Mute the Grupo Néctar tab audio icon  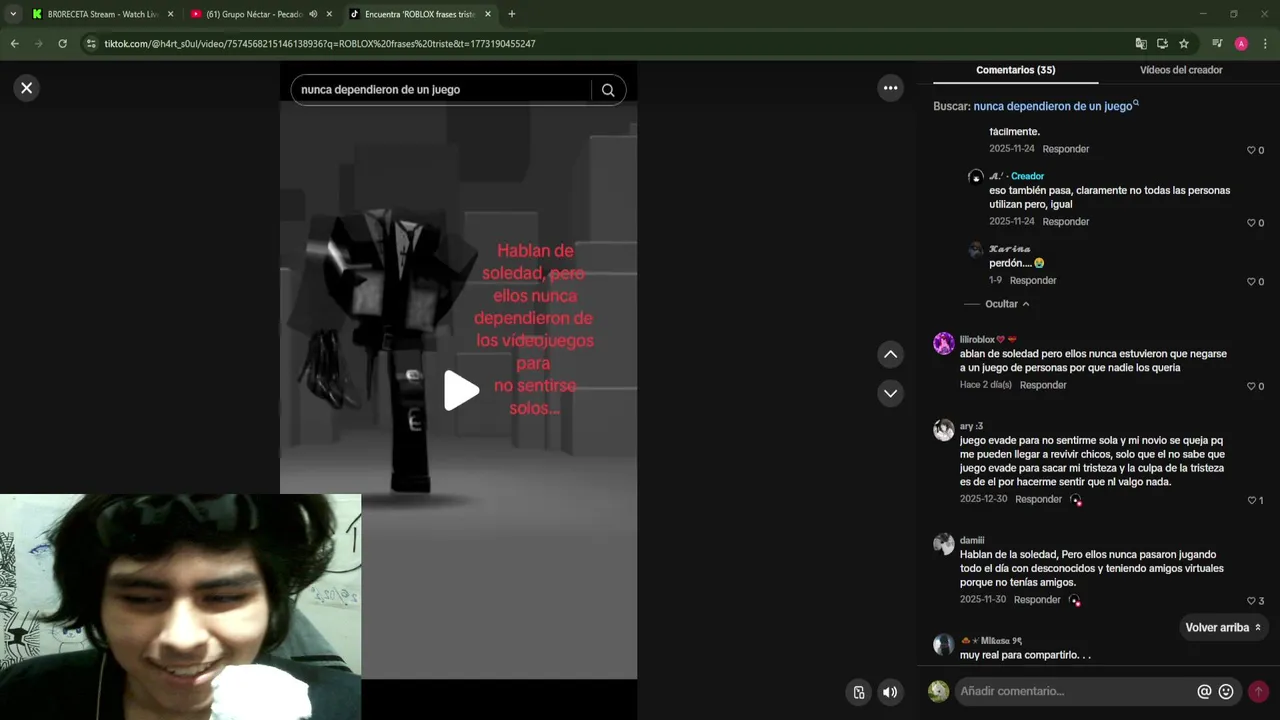point(313,14)
